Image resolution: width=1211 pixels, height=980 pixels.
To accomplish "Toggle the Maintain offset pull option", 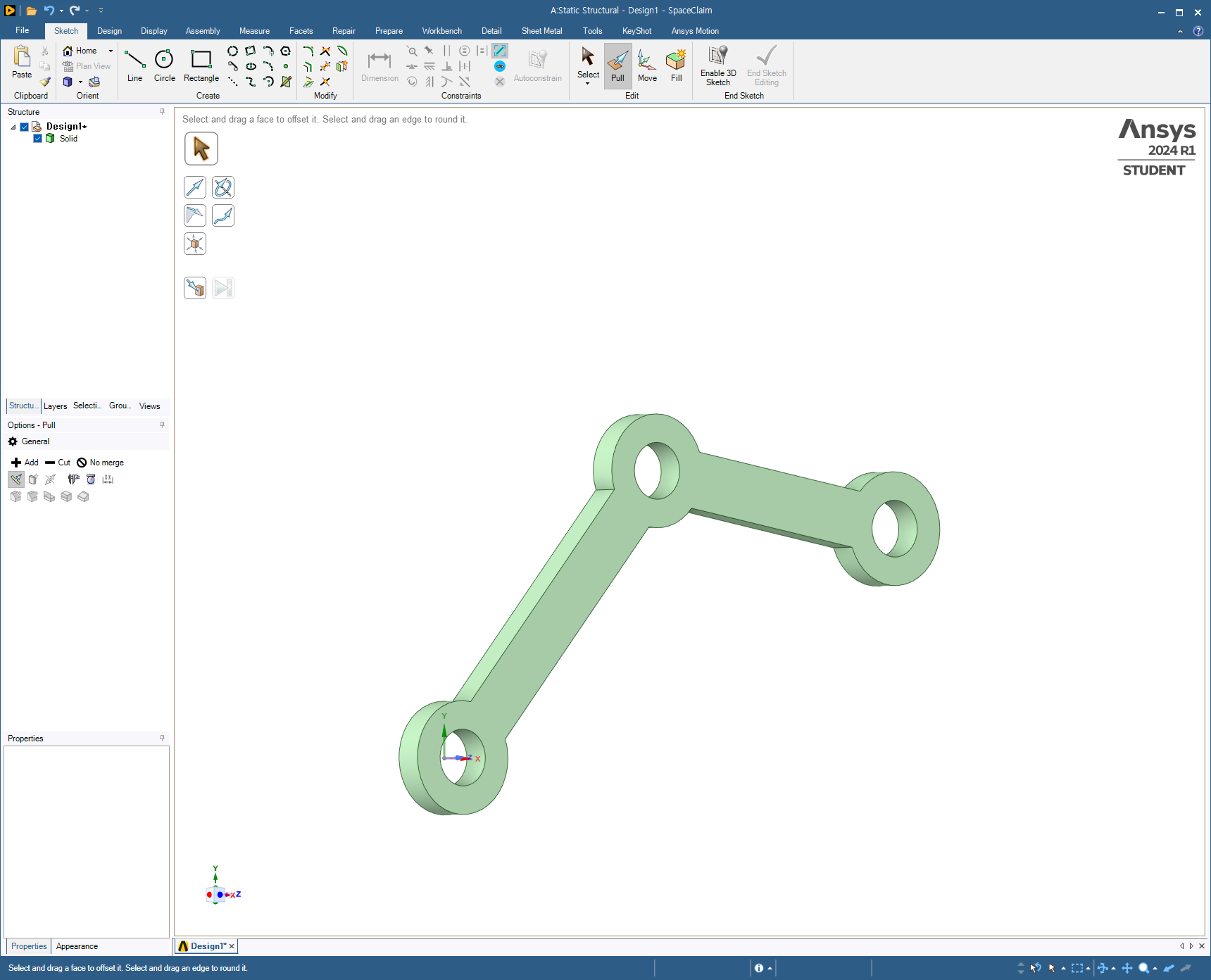I will click(16, 479).
